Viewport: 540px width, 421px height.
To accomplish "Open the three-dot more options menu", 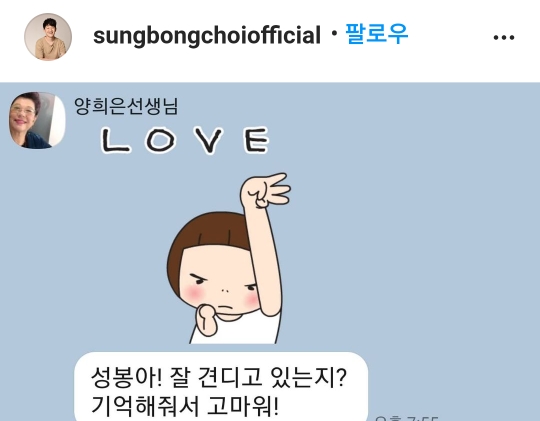I will (504, 37).
